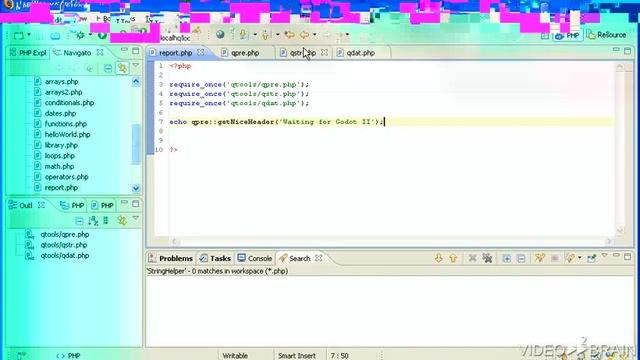
Task: Open dropdown beside previous annotation arrow
Action: [278, 35]
